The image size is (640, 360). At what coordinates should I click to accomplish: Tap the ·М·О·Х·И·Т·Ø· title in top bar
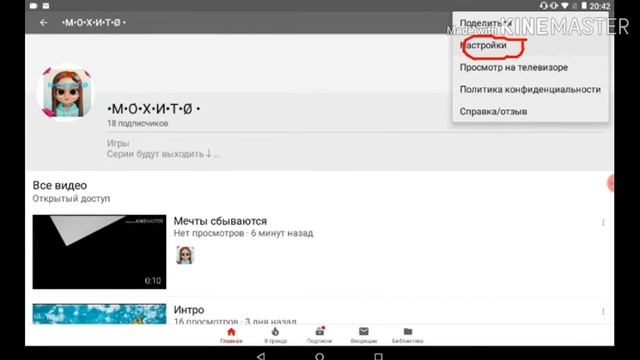coord(94,22)
